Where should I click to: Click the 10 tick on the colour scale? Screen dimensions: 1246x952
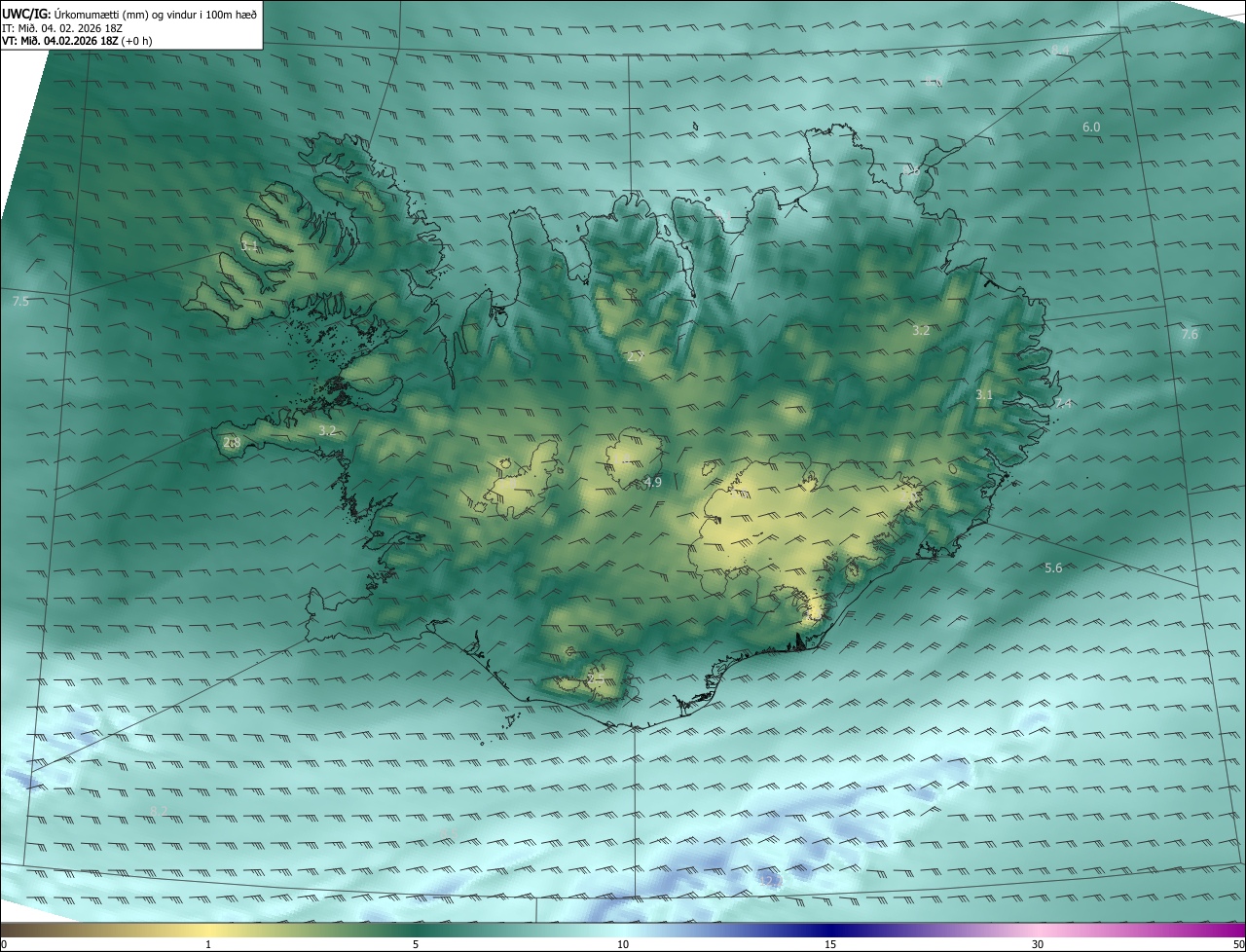tap(623, 944)
